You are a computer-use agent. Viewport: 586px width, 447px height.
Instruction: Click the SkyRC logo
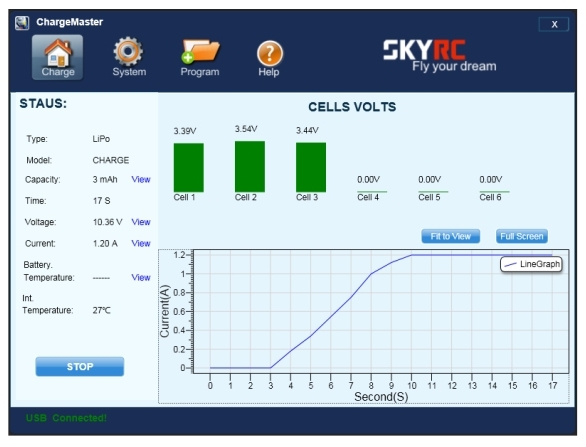click(x=440, y=55)
